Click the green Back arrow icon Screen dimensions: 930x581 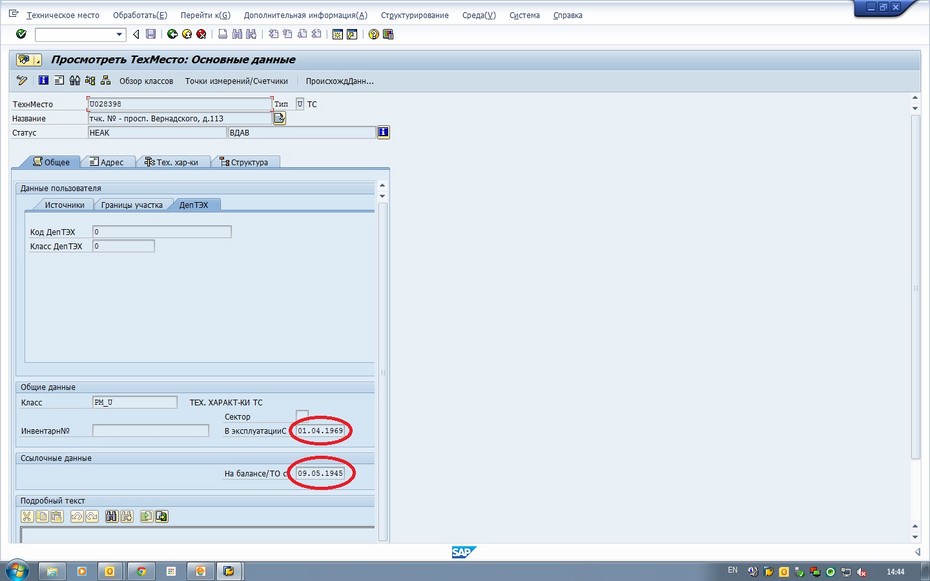tap(172, 34)
